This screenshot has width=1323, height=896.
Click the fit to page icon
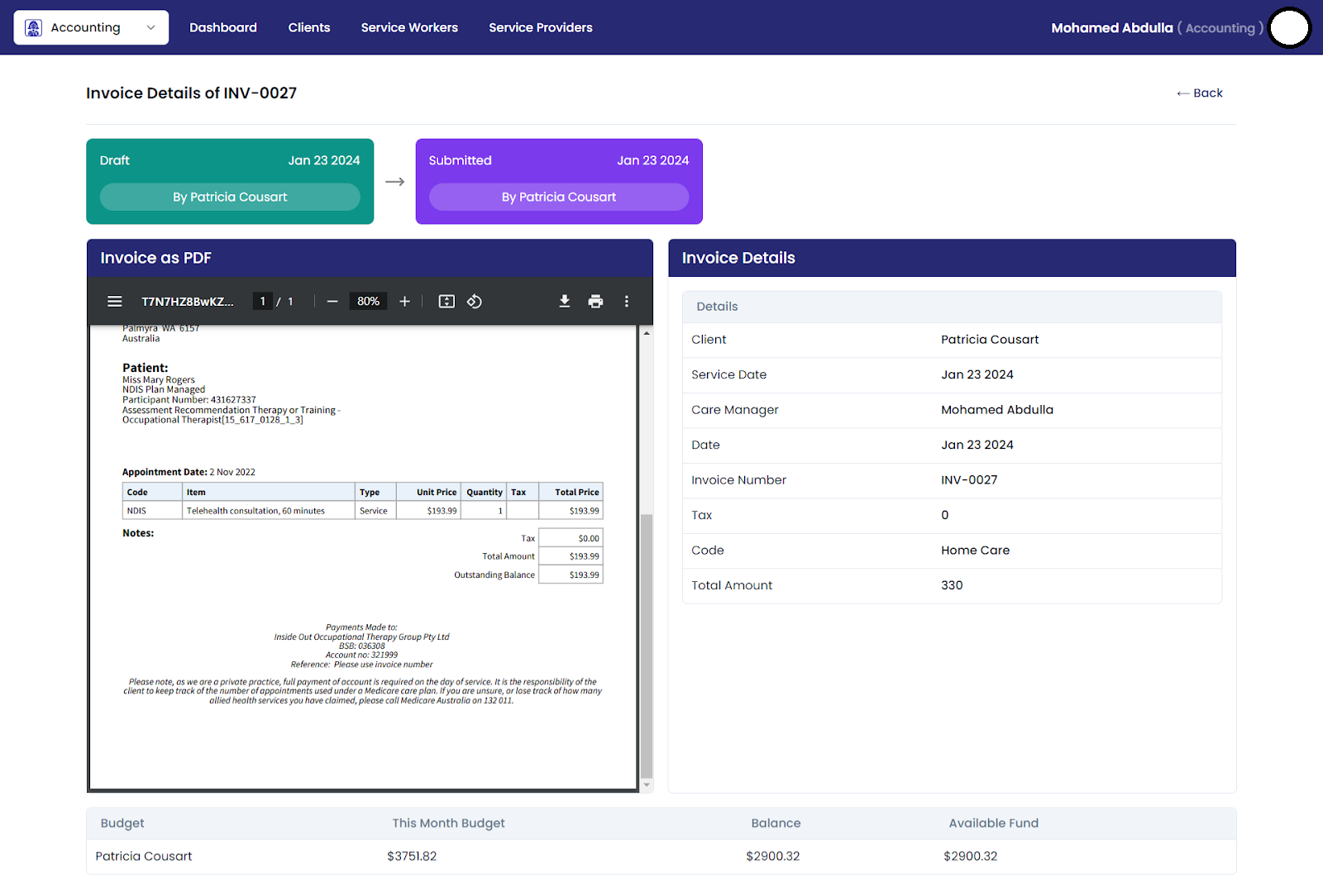coord(447,302)
